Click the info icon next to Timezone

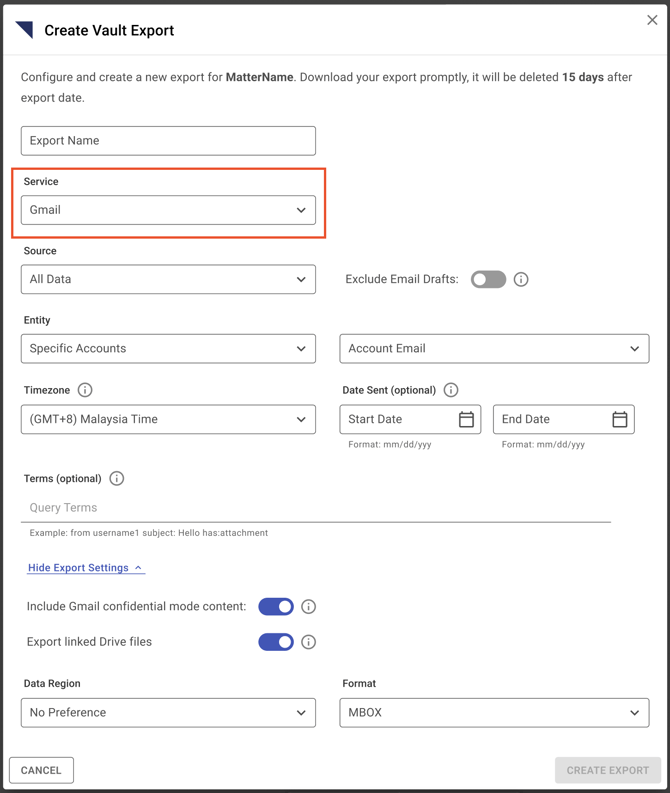click(x=85, y=390)
